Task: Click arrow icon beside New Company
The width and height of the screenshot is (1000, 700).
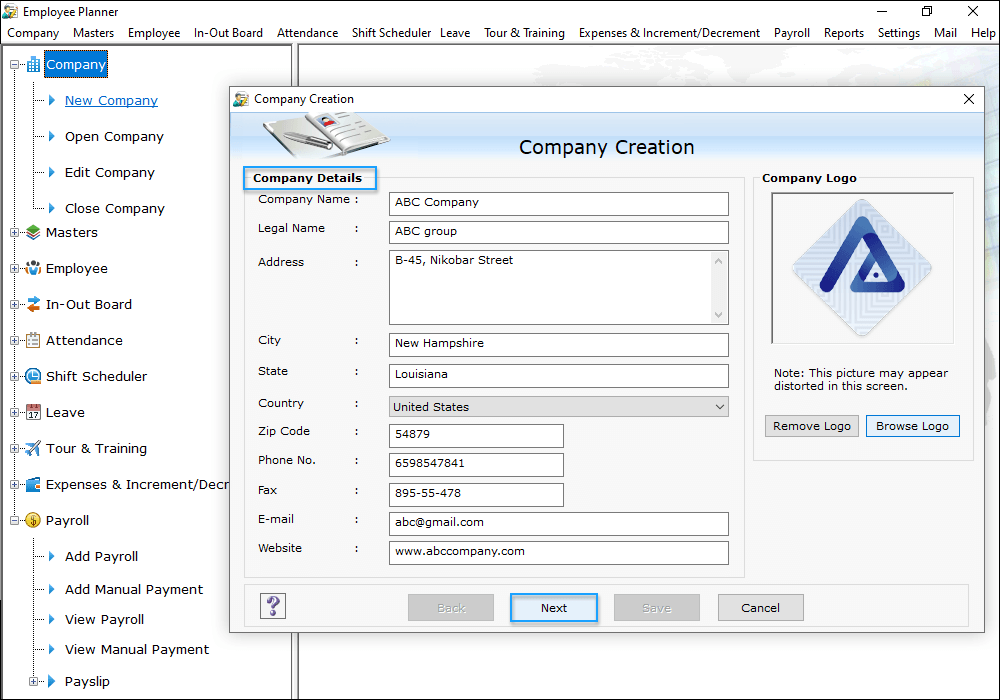Action: point(52,100)
